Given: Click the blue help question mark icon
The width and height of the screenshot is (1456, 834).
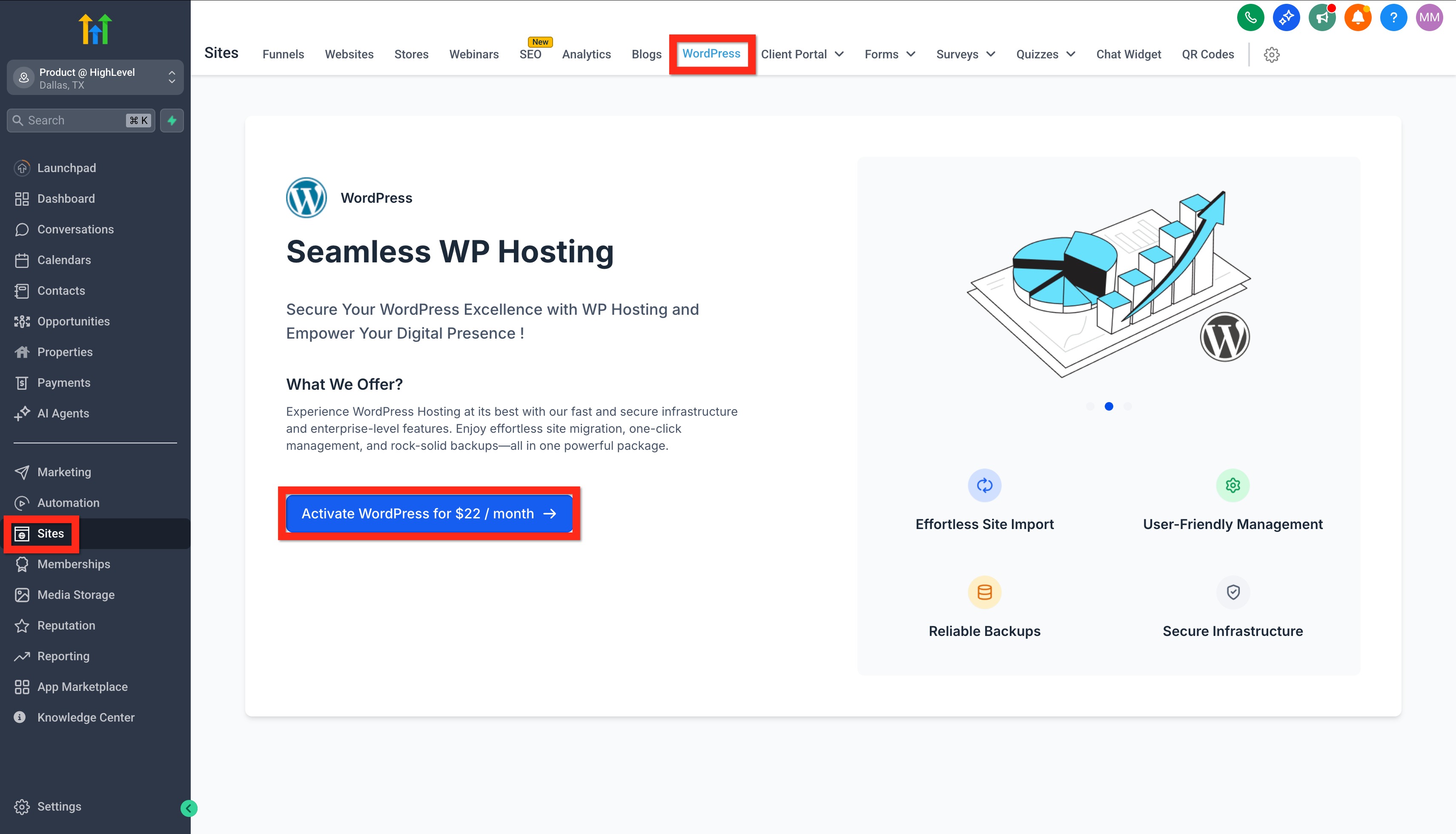Looking at the screenshot, I should [x=1393, y=18].
